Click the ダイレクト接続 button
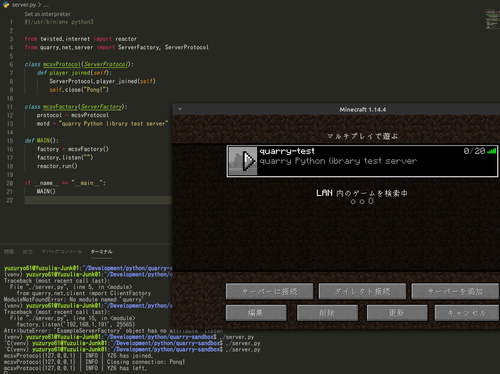Image resolution: width=500 pixels, height=374 pixels. (362, 292)
